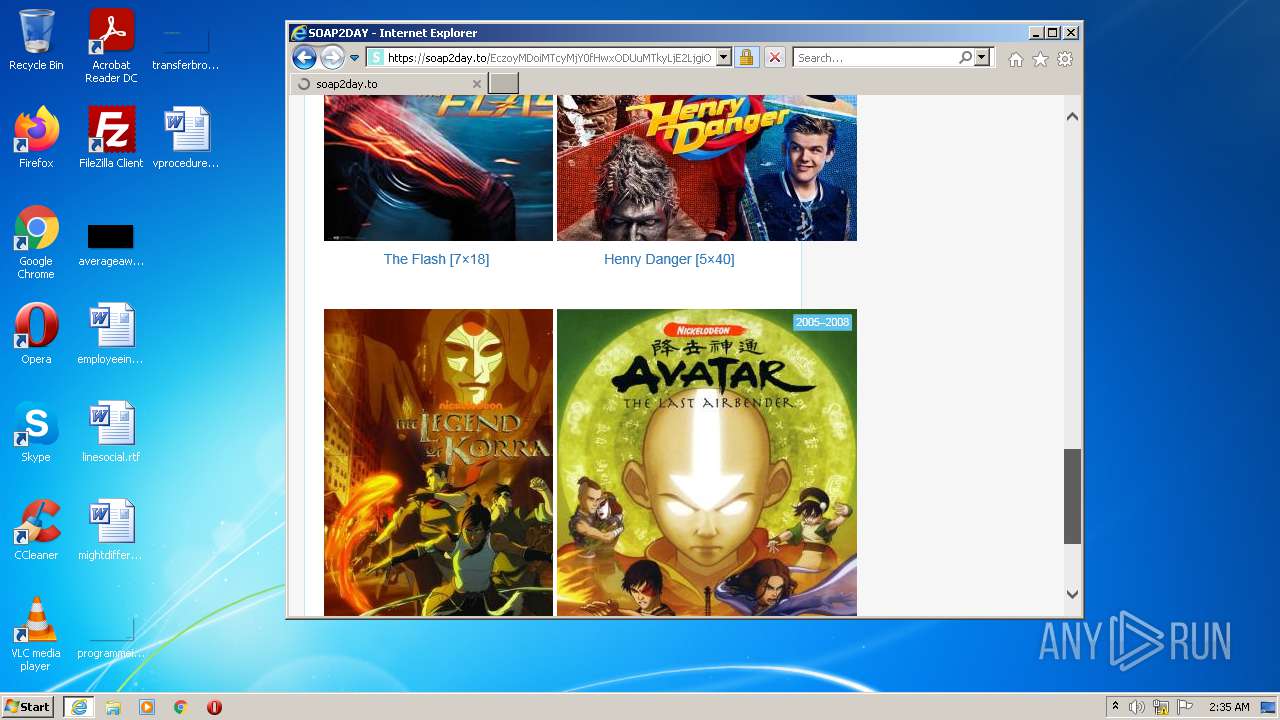The image size is (1280, 720).
Task: Open linesocial.rtf document
Action: point(111,432)
